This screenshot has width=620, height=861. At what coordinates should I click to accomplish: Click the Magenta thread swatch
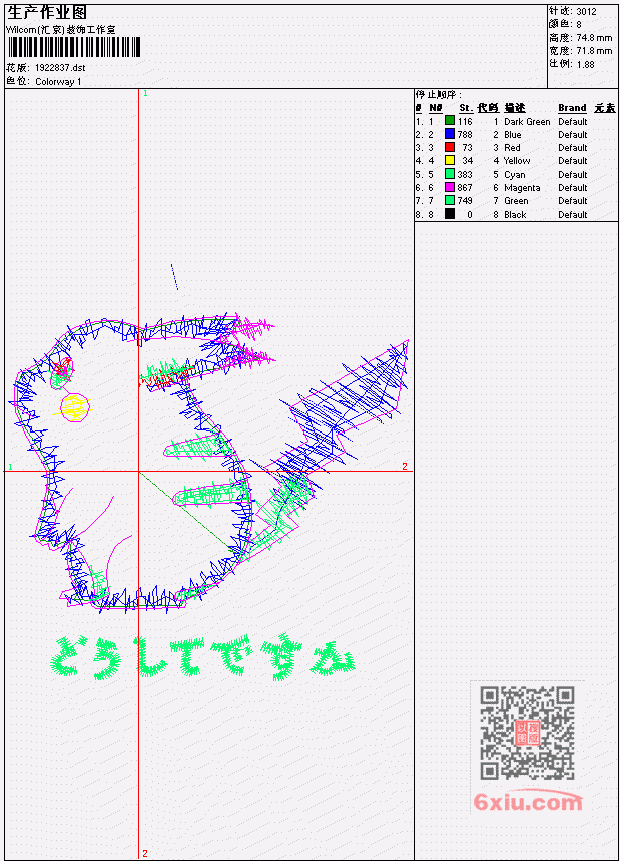tap(450, 187)
